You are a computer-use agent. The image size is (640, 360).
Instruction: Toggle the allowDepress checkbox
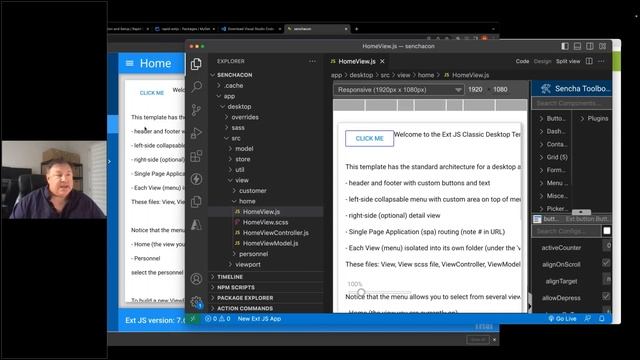point(606,296)
